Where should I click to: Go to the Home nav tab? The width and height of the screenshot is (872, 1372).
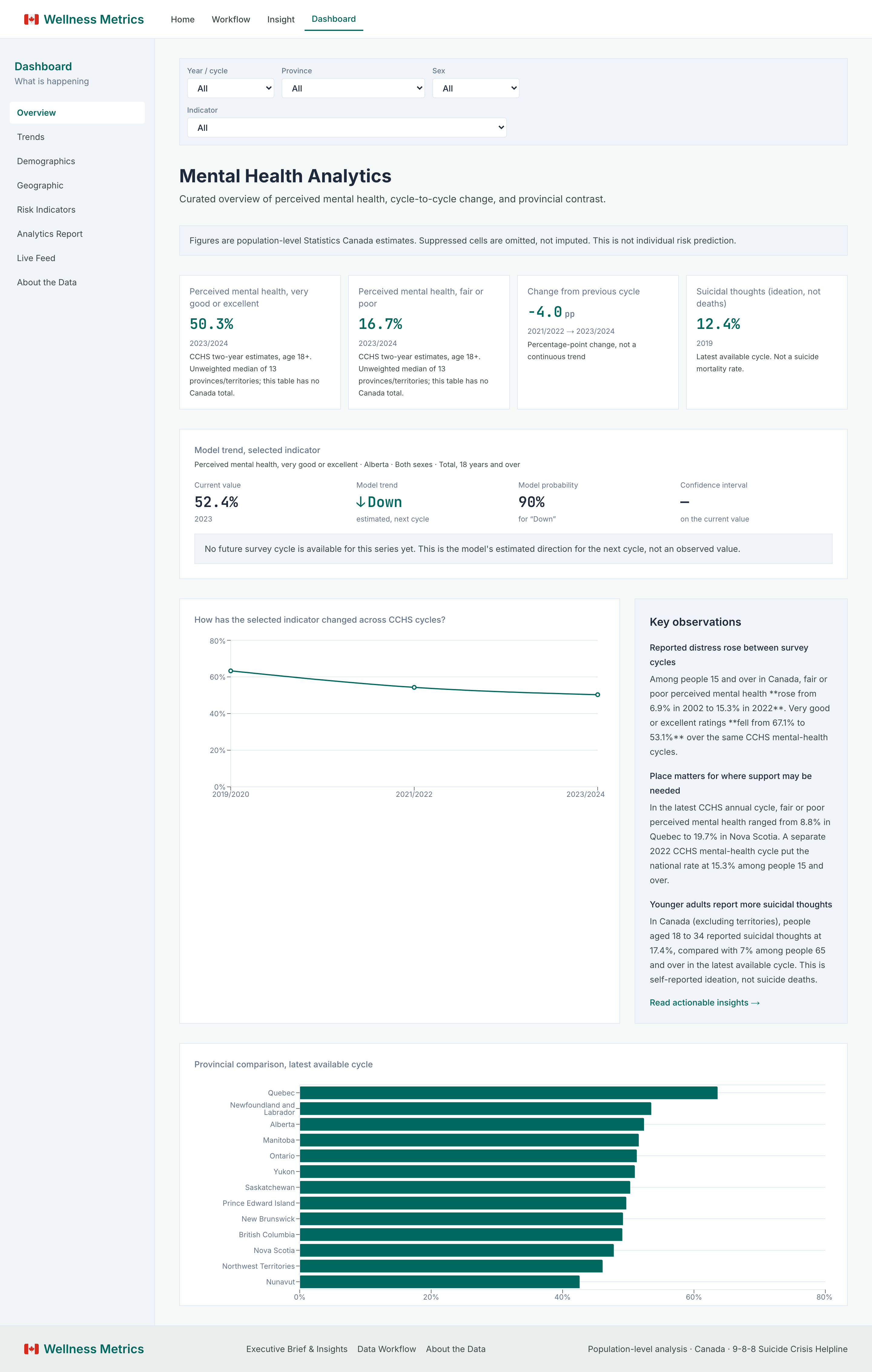click(x=183, y=19)
